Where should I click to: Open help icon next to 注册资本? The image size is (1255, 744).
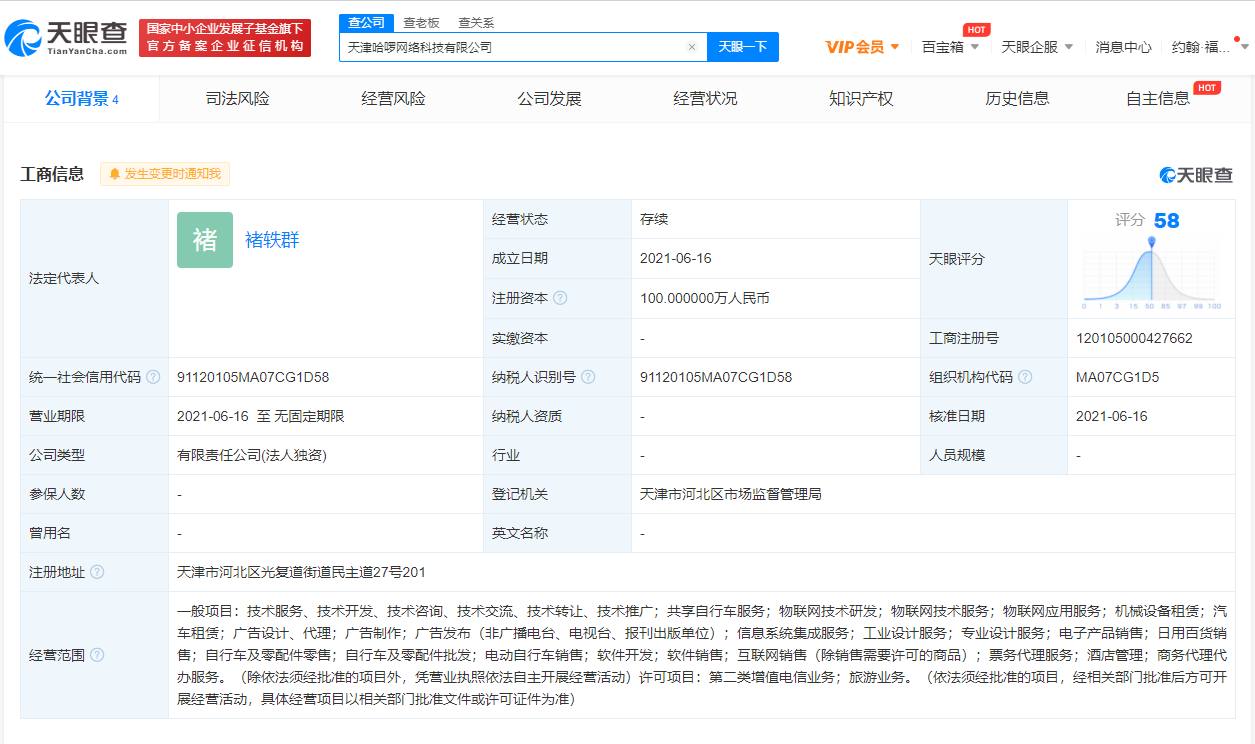point(560,298)
